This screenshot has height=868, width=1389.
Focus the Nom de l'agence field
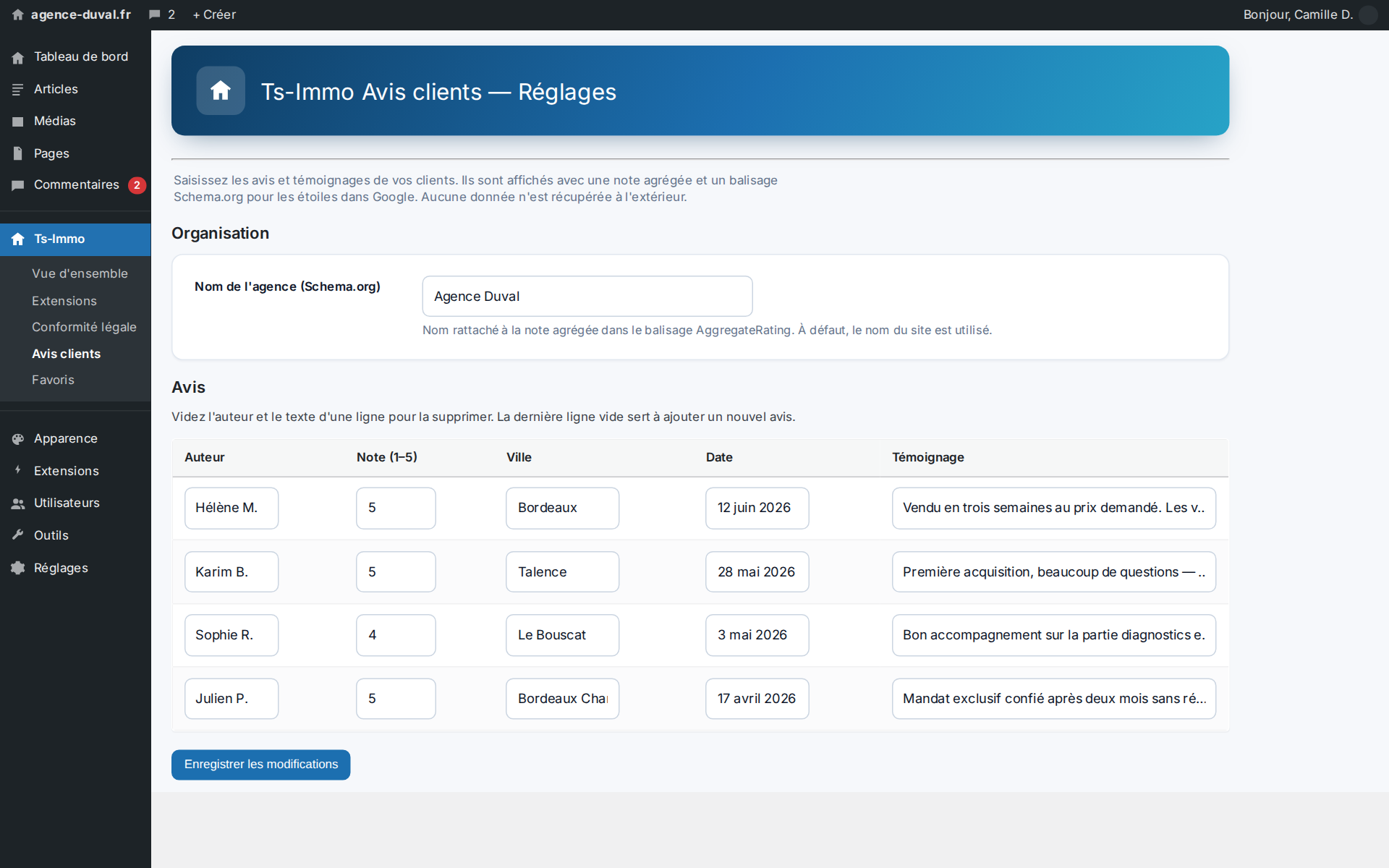click(587, 296)
